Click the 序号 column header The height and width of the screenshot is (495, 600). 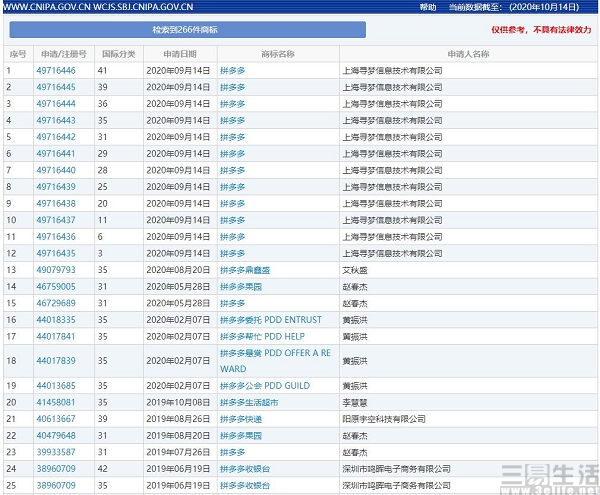[x=18, y=54]
